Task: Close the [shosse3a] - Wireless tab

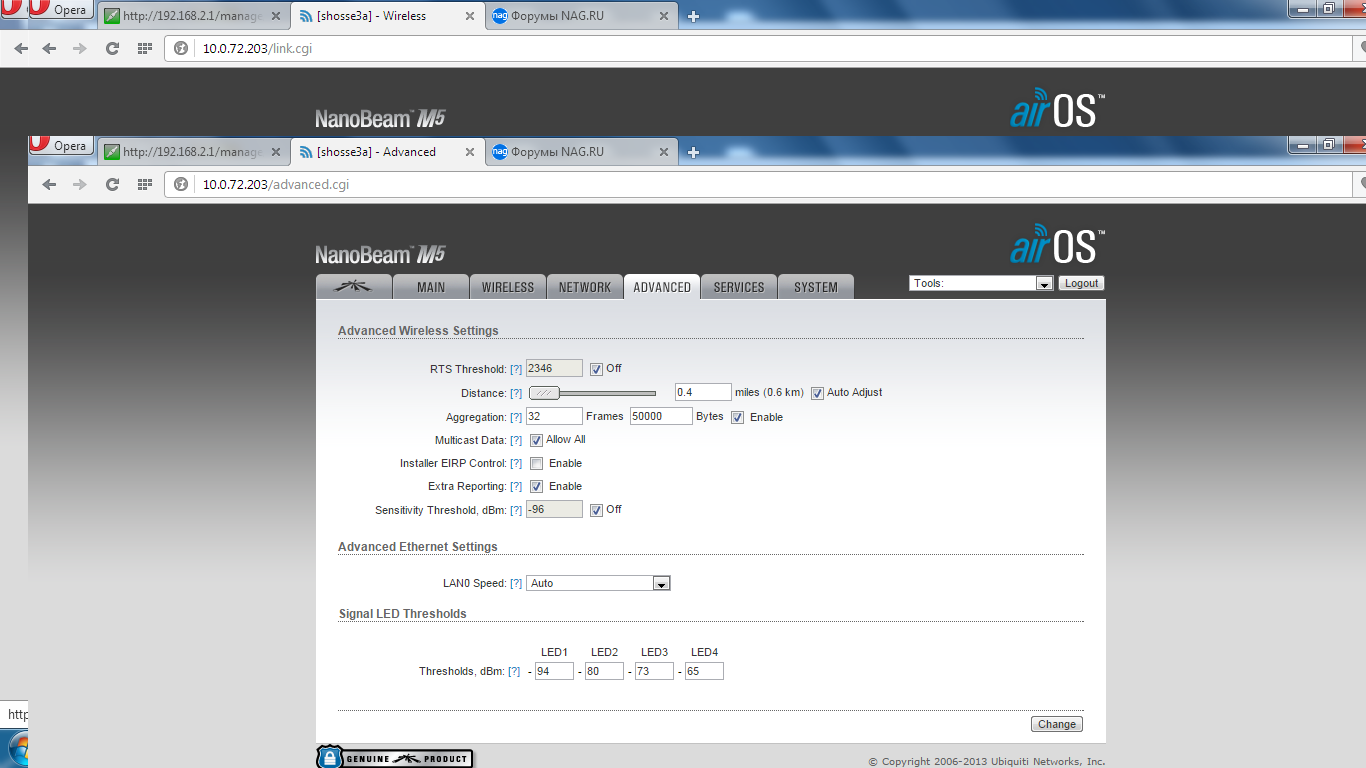Action: tap(470, 16)
